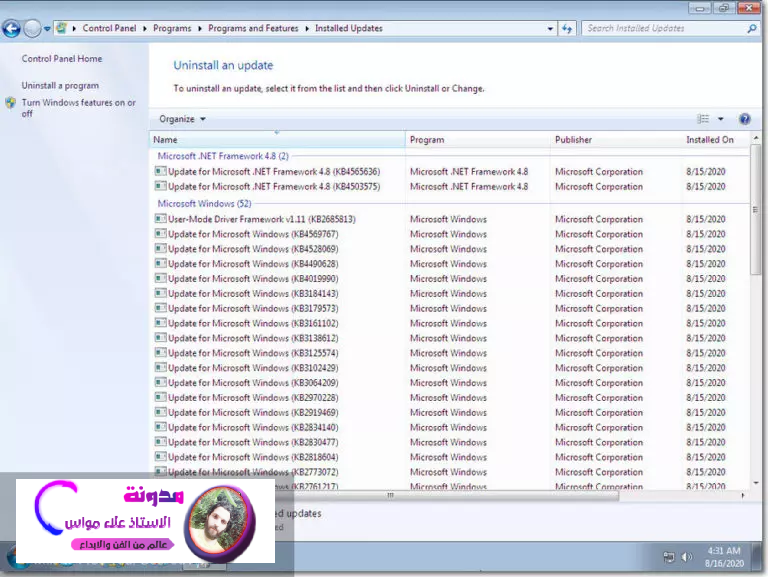This screenshot has width=768, height=577.
Task: Click the scroll down arrow of list
Action: click(x=756, y=483)
